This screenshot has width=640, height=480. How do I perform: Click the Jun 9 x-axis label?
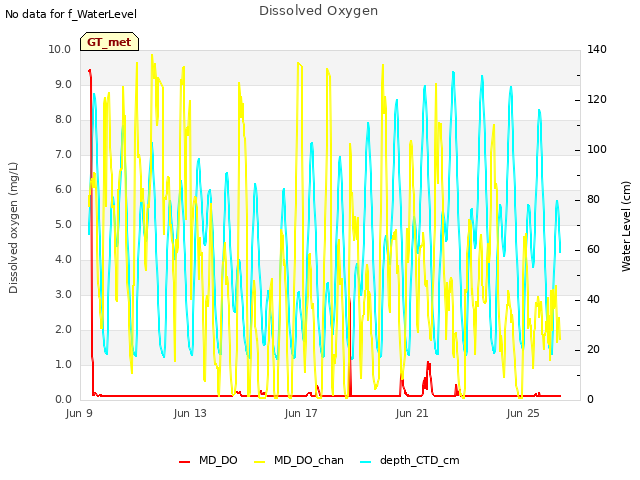[79, 413]
